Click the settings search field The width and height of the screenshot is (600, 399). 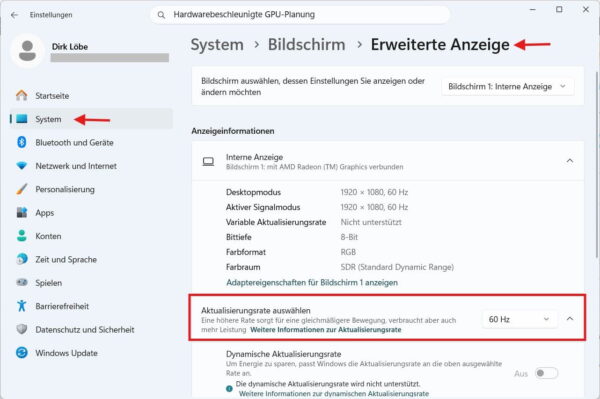tap(300, 15)
